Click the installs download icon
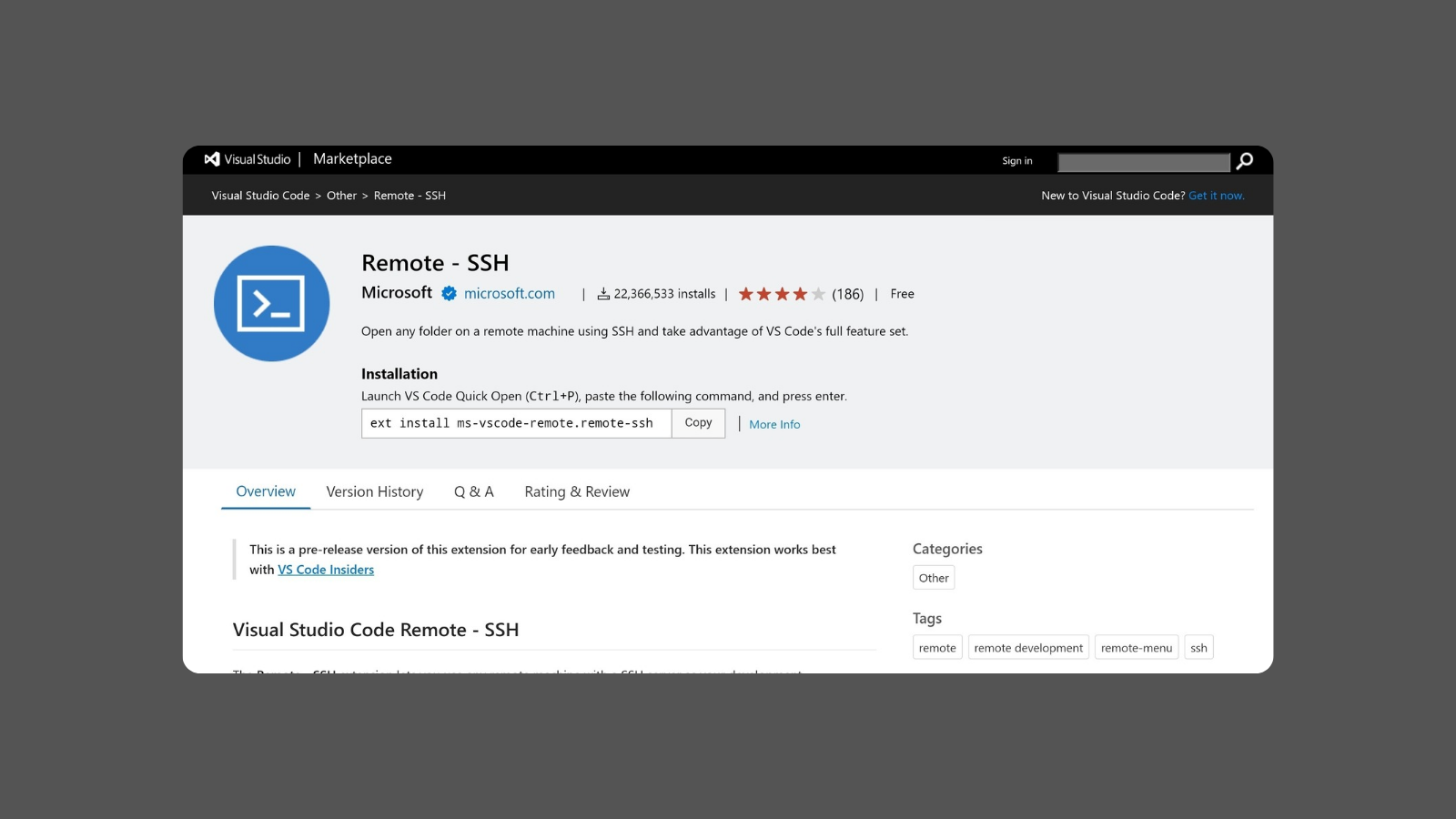The image size is (1456, 819). pos(603,294)
